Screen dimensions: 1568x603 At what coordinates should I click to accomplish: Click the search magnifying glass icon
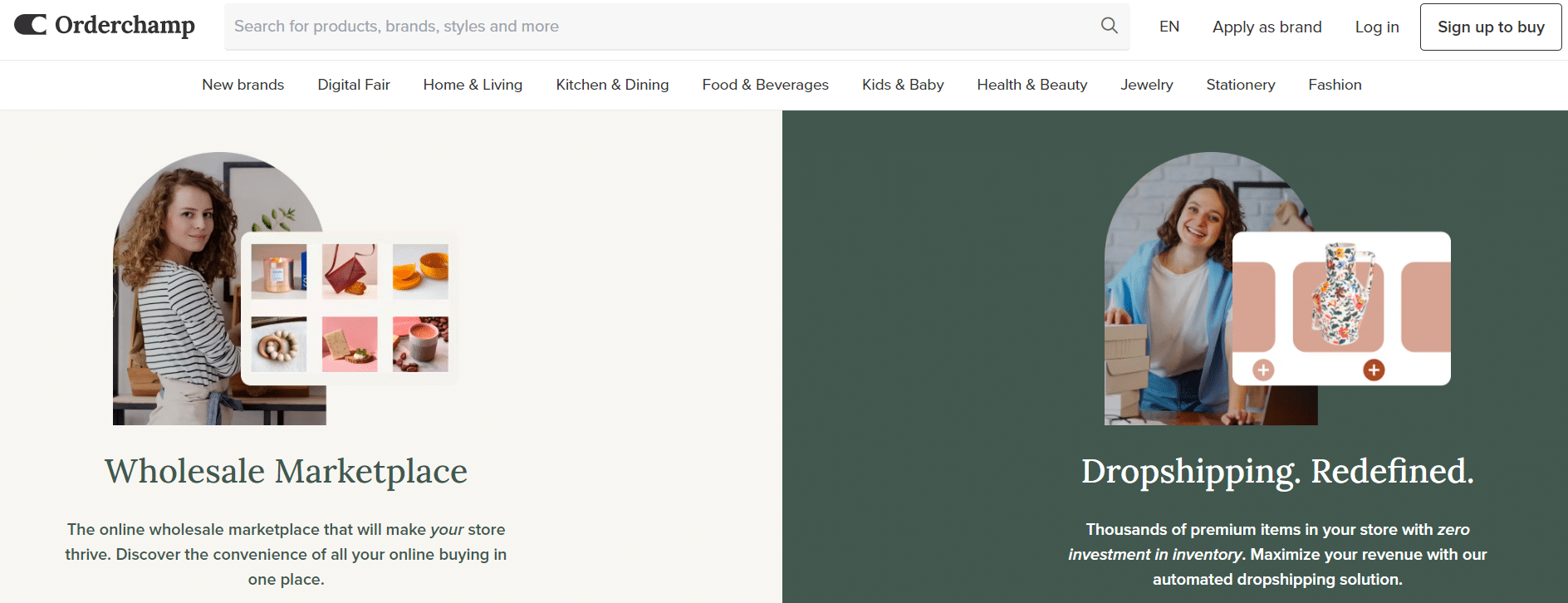[x=1109, y=26]
